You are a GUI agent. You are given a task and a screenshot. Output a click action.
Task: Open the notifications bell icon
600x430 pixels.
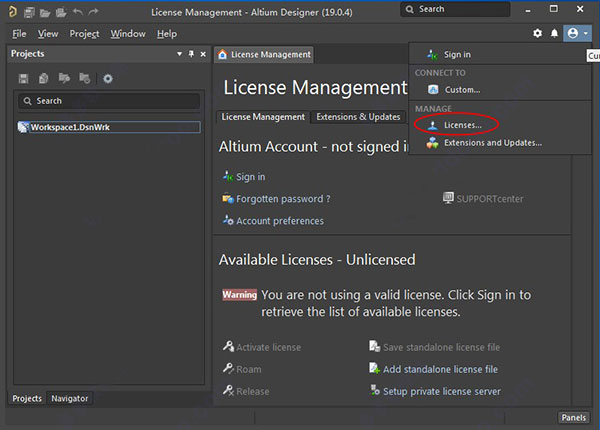point(555,33)
